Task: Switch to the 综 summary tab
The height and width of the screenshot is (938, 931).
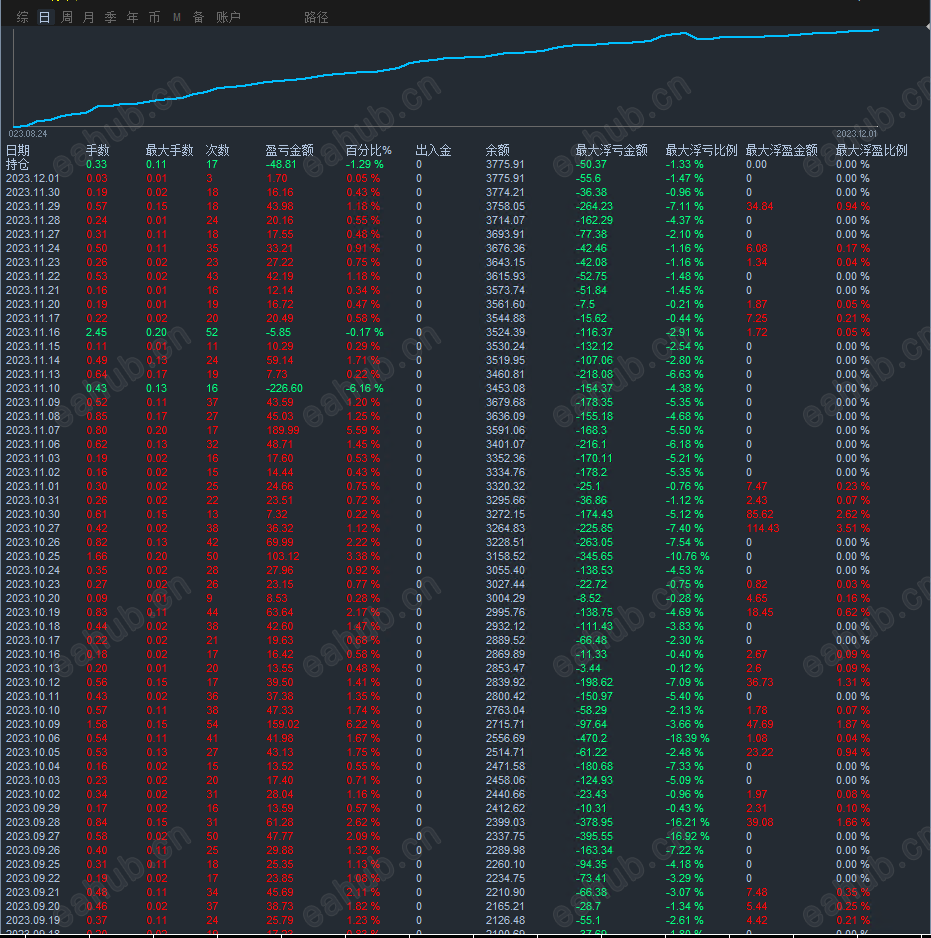Action: [x=23, y=17]
